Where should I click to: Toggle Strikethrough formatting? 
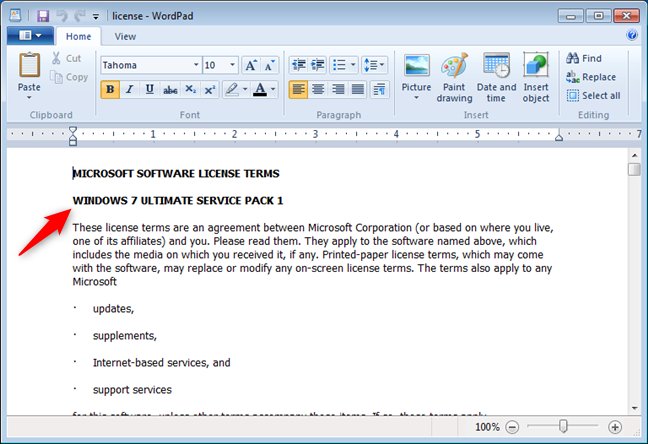(x=170, y=89)
